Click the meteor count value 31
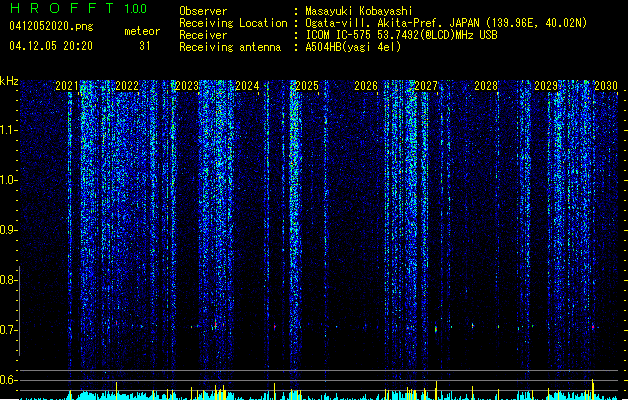 click(x=145, y=46)
